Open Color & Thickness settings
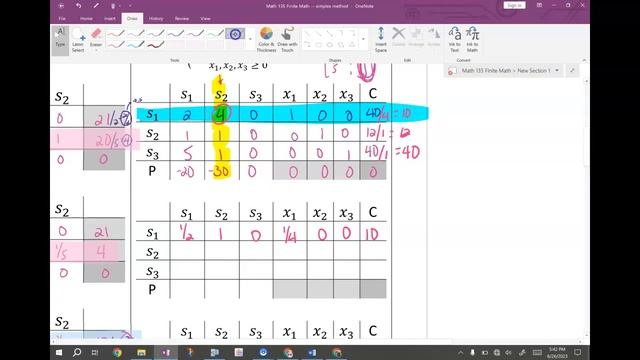This screenshot has height=360, width=640. 266,40
